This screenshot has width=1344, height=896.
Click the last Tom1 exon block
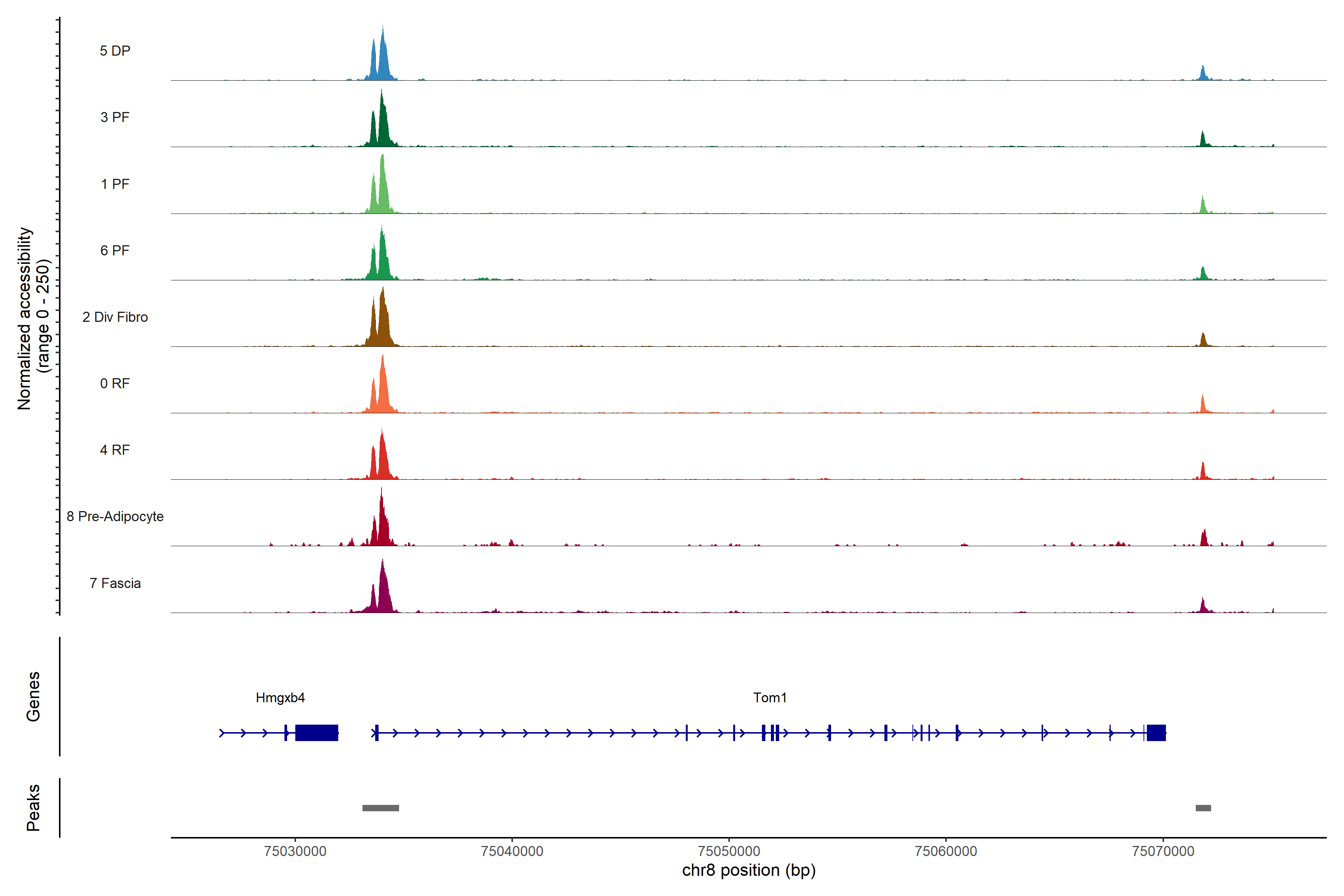click(1156, 732)
